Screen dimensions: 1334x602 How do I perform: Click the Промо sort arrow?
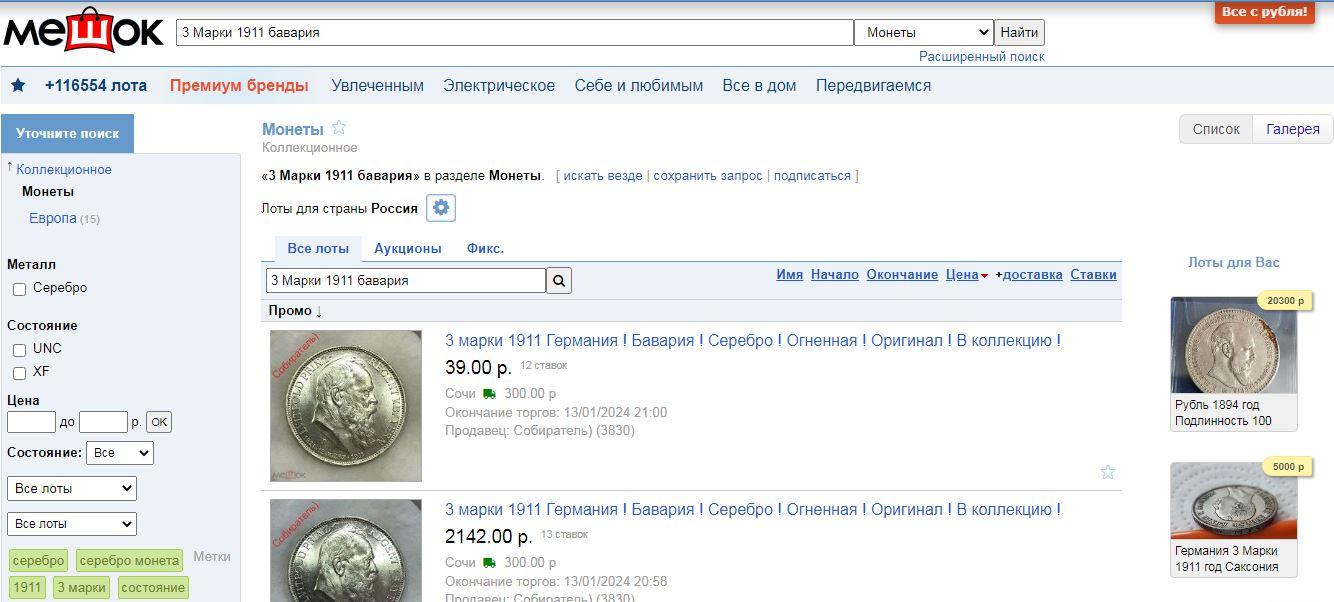(x=319, y=311)
